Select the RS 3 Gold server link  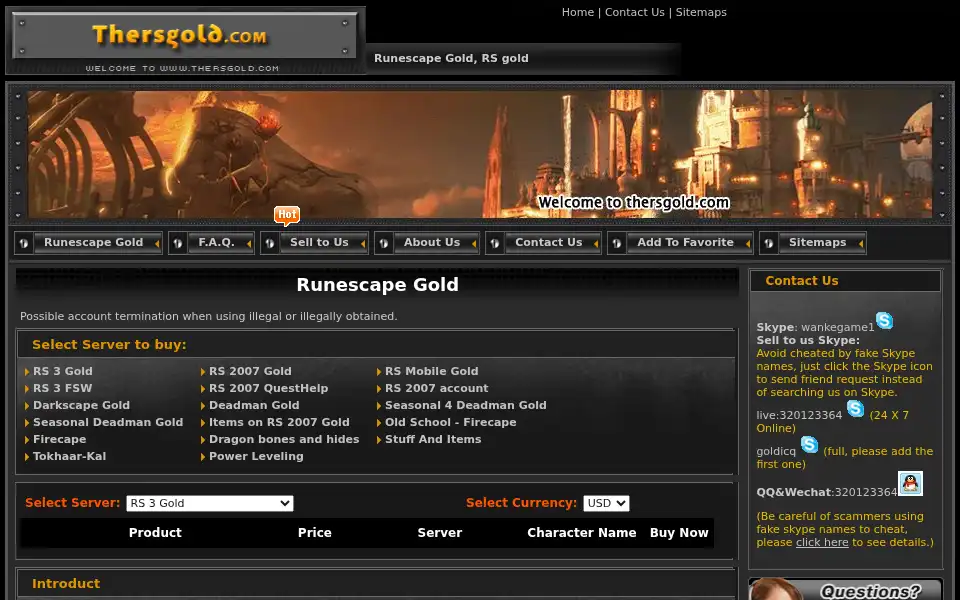(63, 371)
